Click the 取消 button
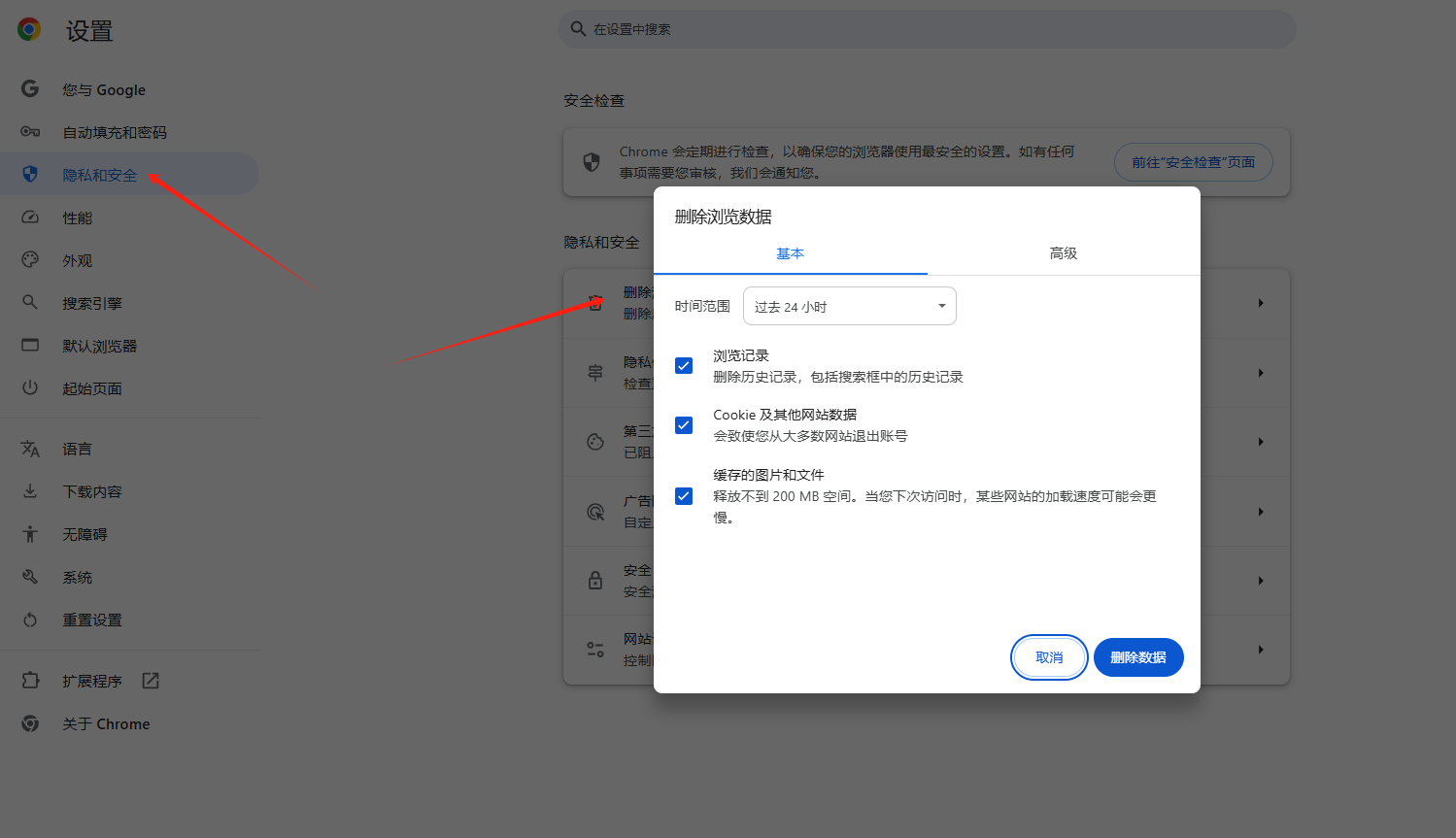1456x838 pixels. coord(1049,657)
